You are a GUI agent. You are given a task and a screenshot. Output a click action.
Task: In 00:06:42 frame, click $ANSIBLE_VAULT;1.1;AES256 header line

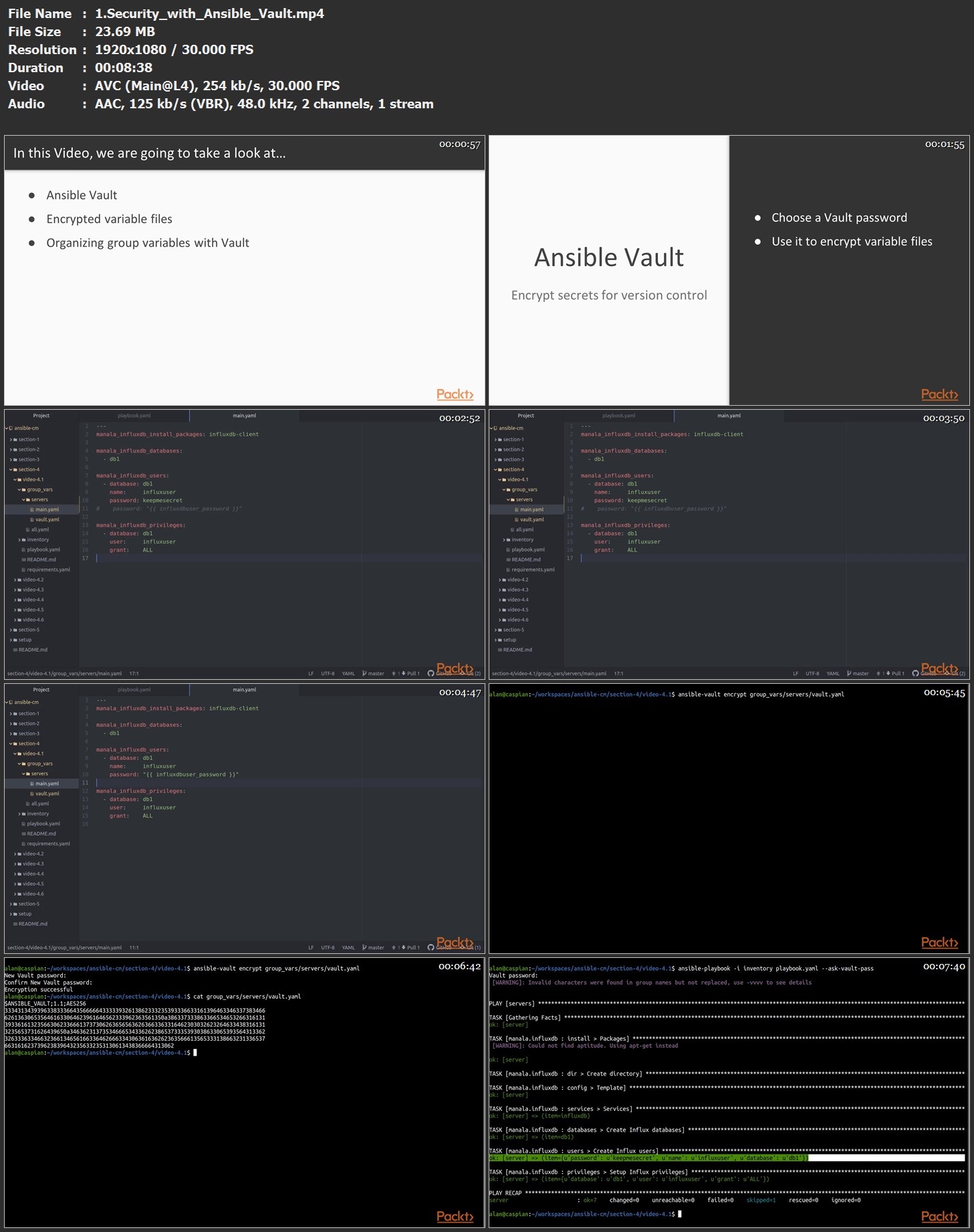45,1004
